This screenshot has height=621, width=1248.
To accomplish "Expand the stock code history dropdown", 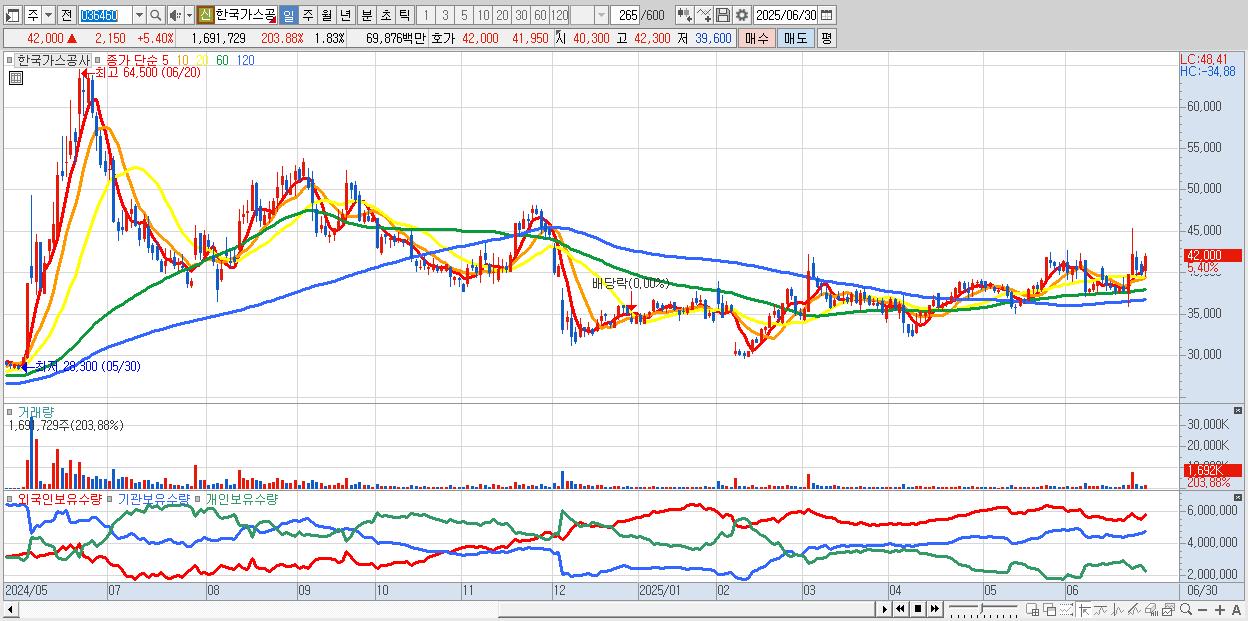I will click(139, 15).
